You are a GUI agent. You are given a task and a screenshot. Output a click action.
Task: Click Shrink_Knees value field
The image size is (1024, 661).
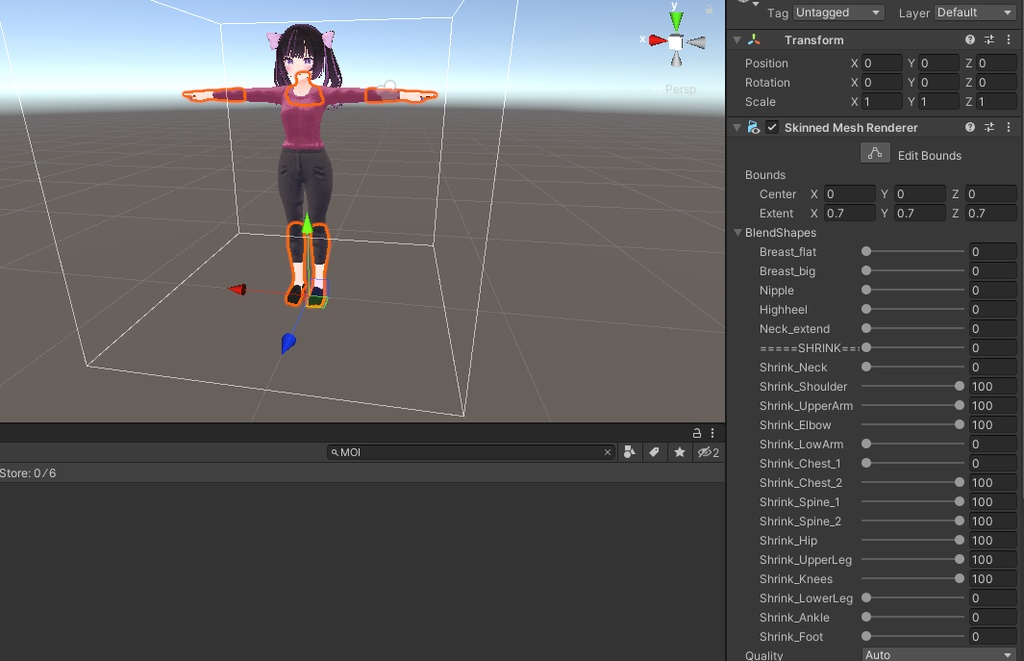[993, 579]
